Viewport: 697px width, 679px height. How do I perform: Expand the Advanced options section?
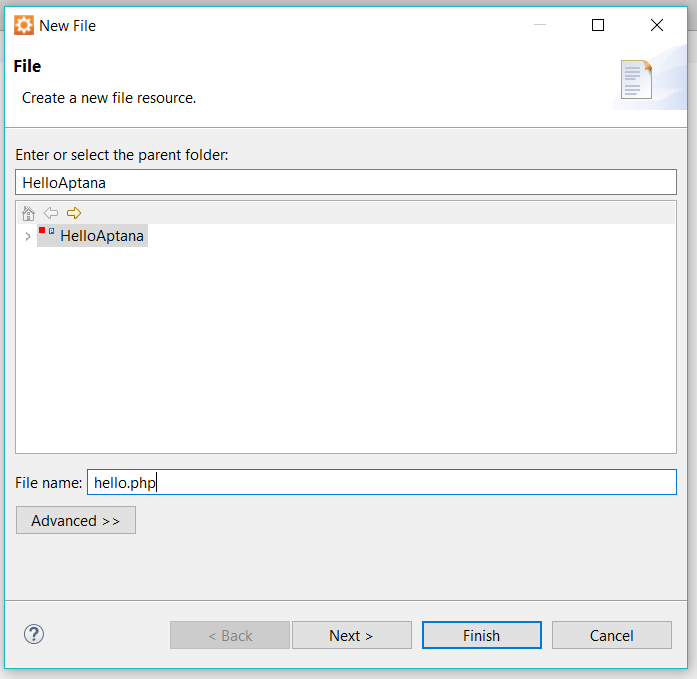click(x=76, y=520)
